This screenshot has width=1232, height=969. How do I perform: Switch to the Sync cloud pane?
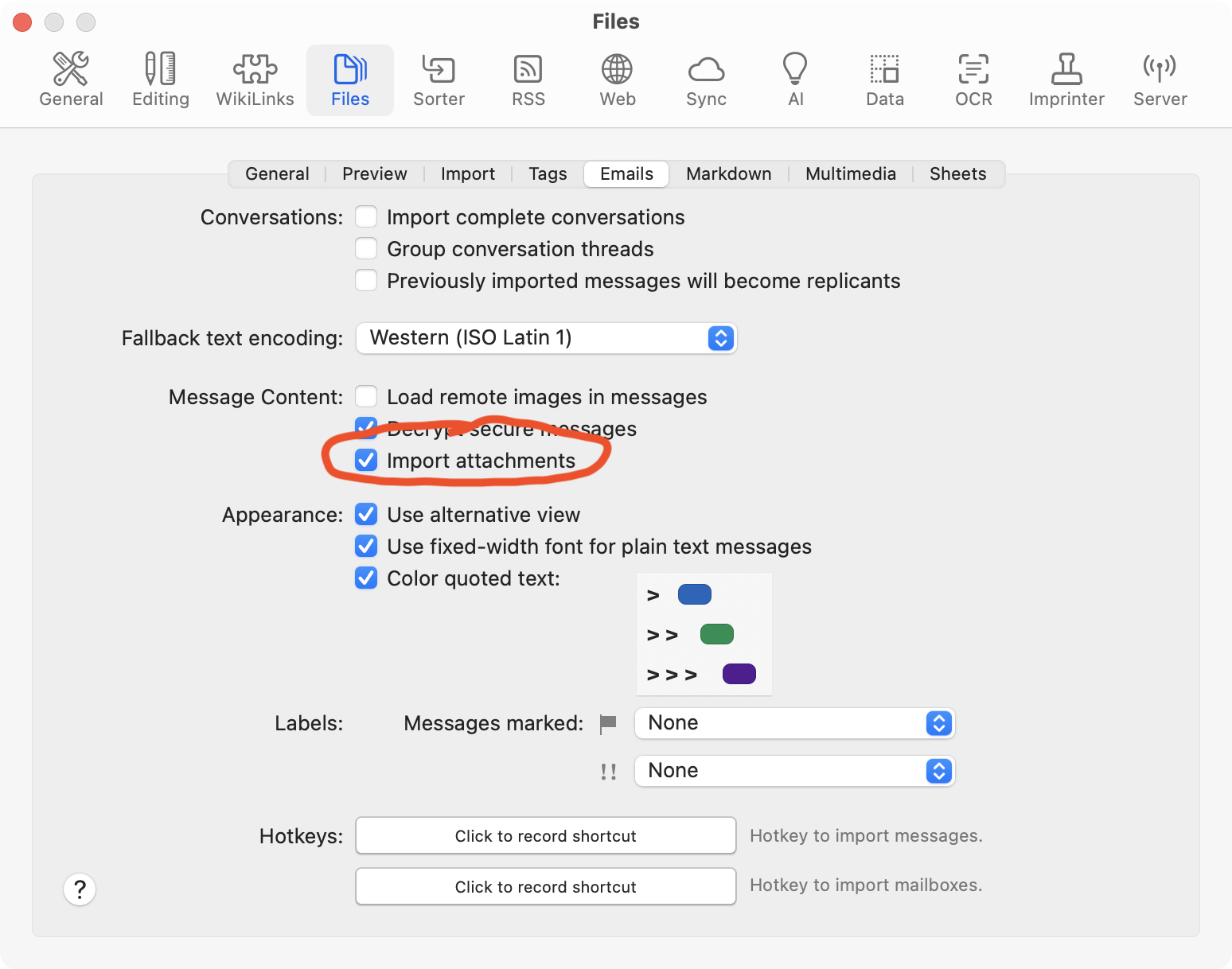click(706, 80)
